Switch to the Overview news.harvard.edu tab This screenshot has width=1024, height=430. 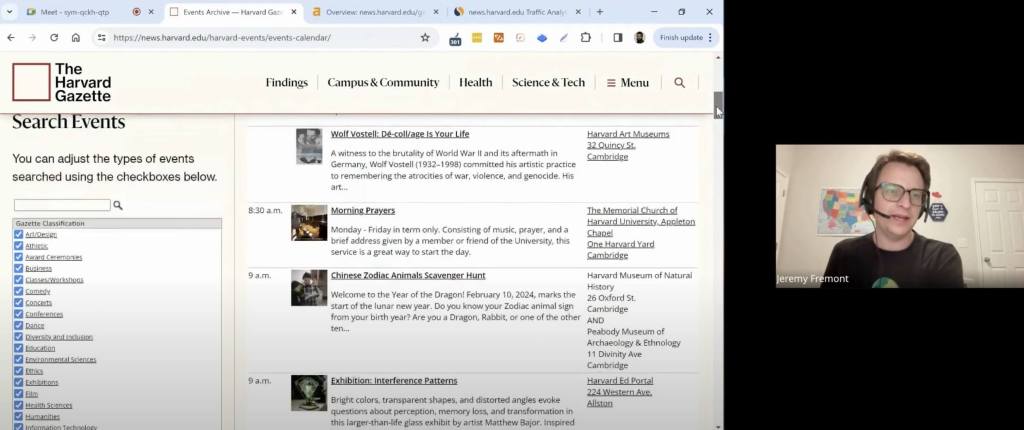click(x=376, y=12)
